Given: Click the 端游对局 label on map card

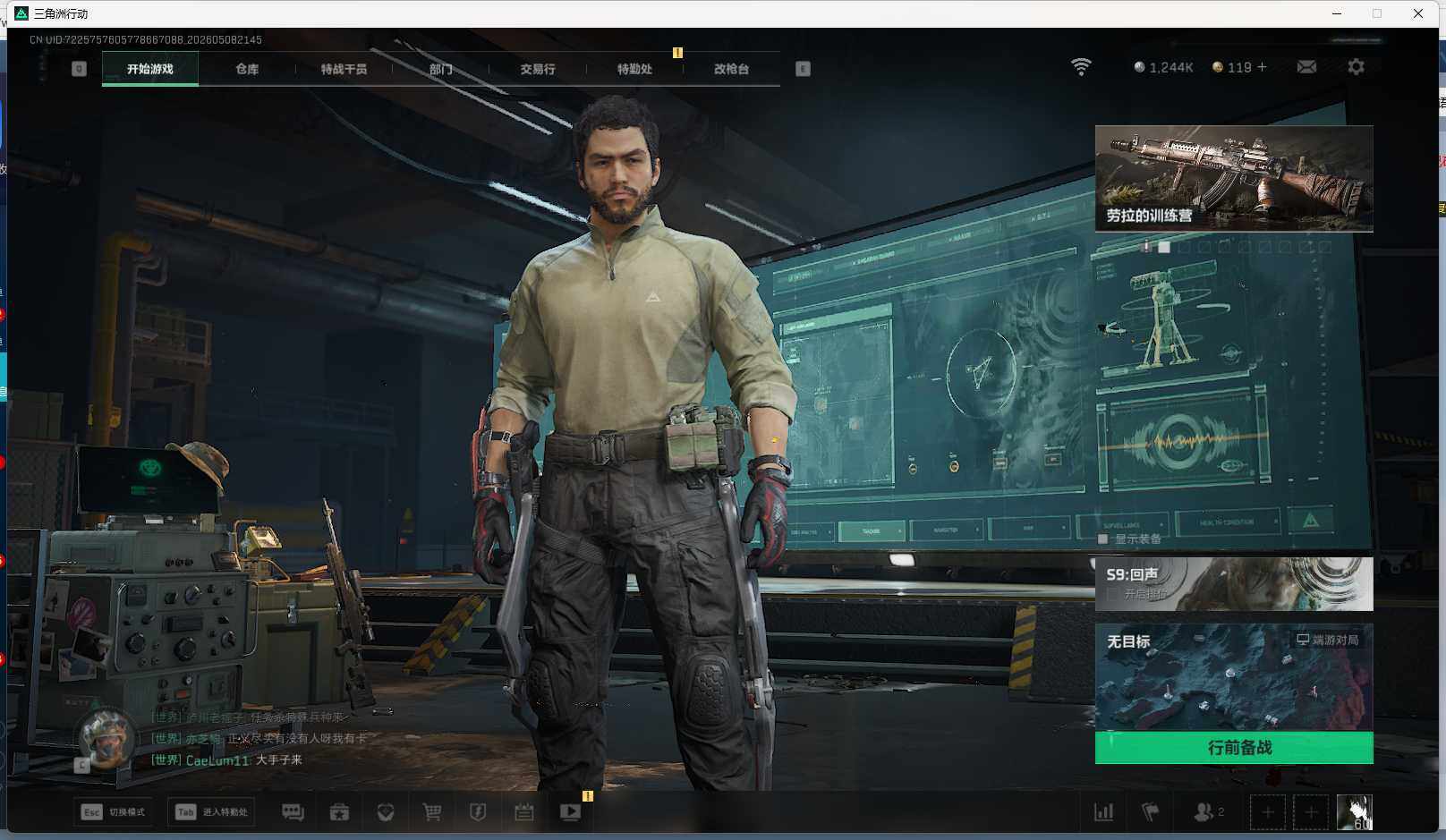Looking at the screenshot, I should (x=1328, y=640).
